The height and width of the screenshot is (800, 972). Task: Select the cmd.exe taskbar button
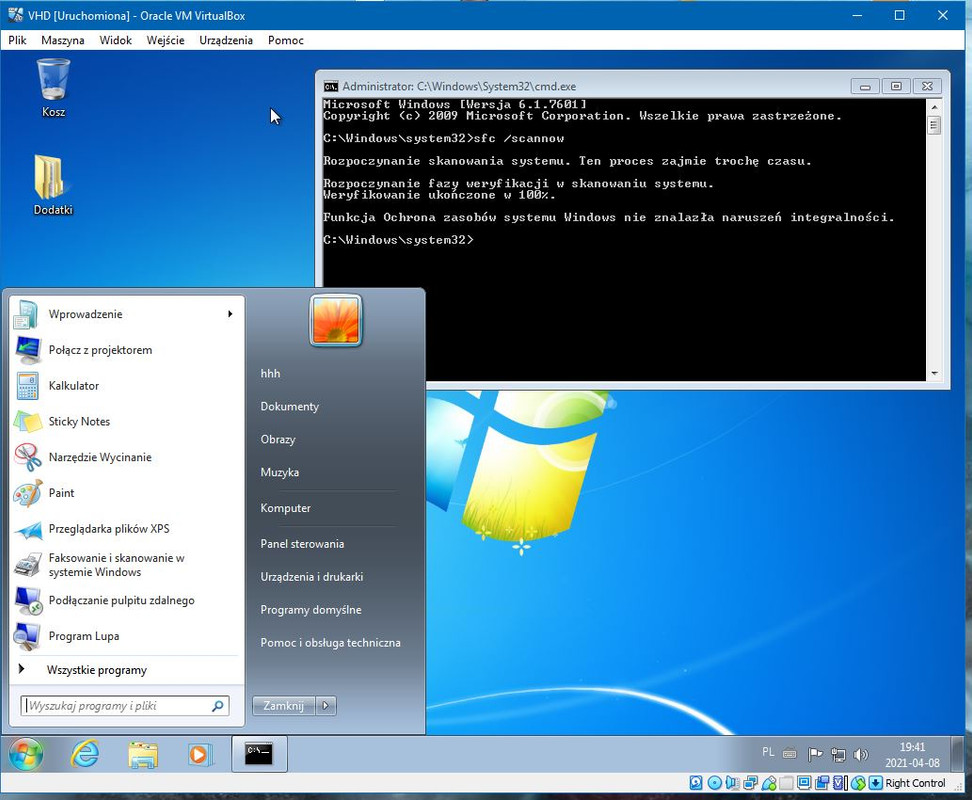[259, 754]
